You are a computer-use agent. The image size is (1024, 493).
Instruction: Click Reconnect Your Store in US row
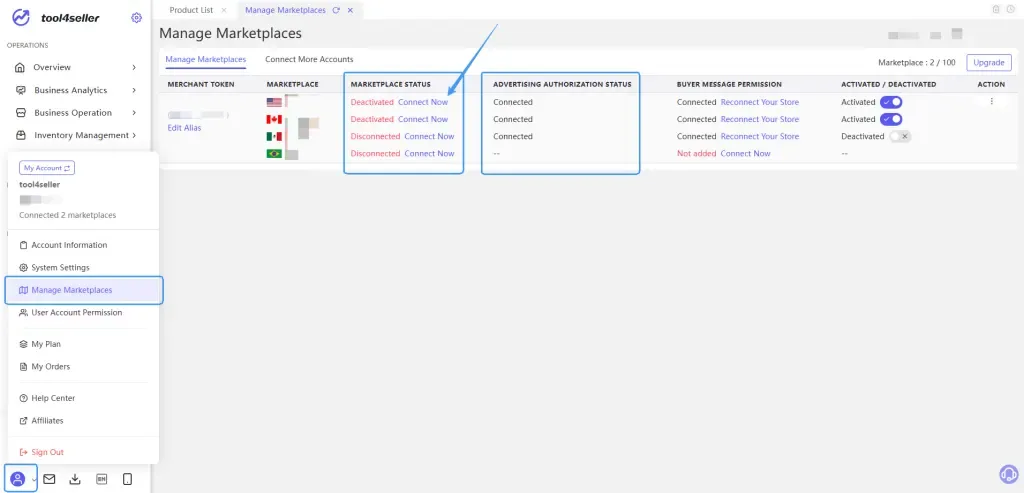[760, 102]
